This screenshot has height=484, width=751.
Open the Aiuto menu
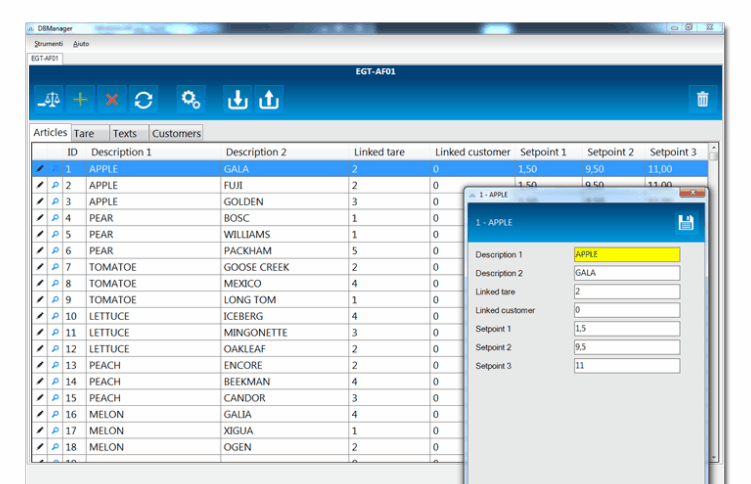[x=81, y=44]
